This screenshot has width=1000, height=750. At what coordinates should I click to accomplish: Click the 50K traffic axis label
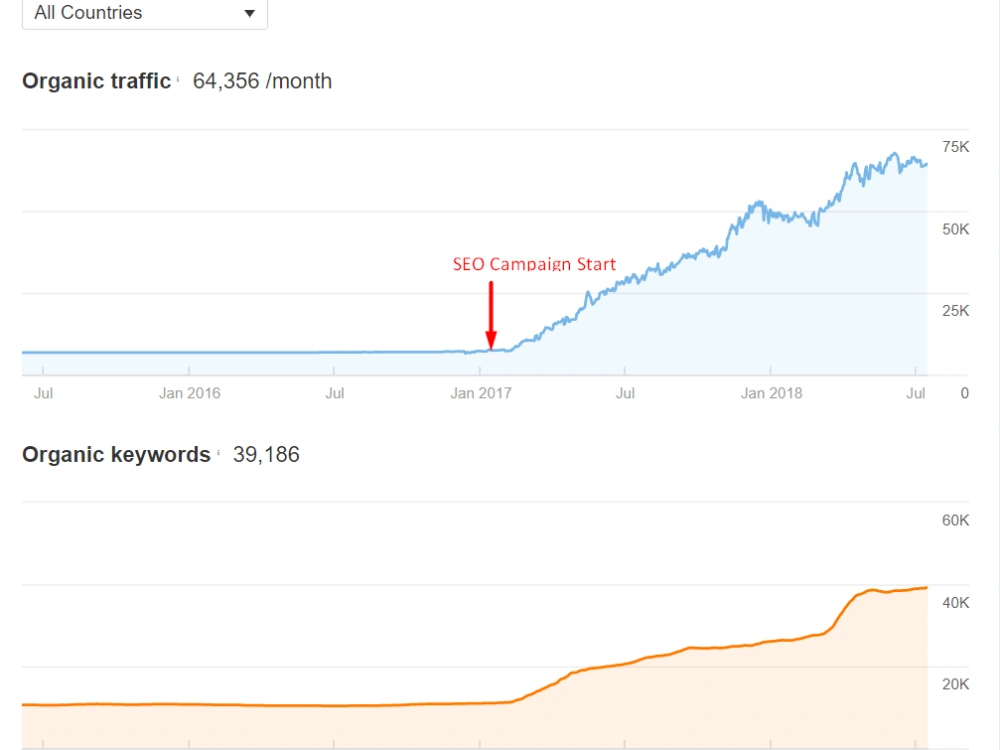955,230
